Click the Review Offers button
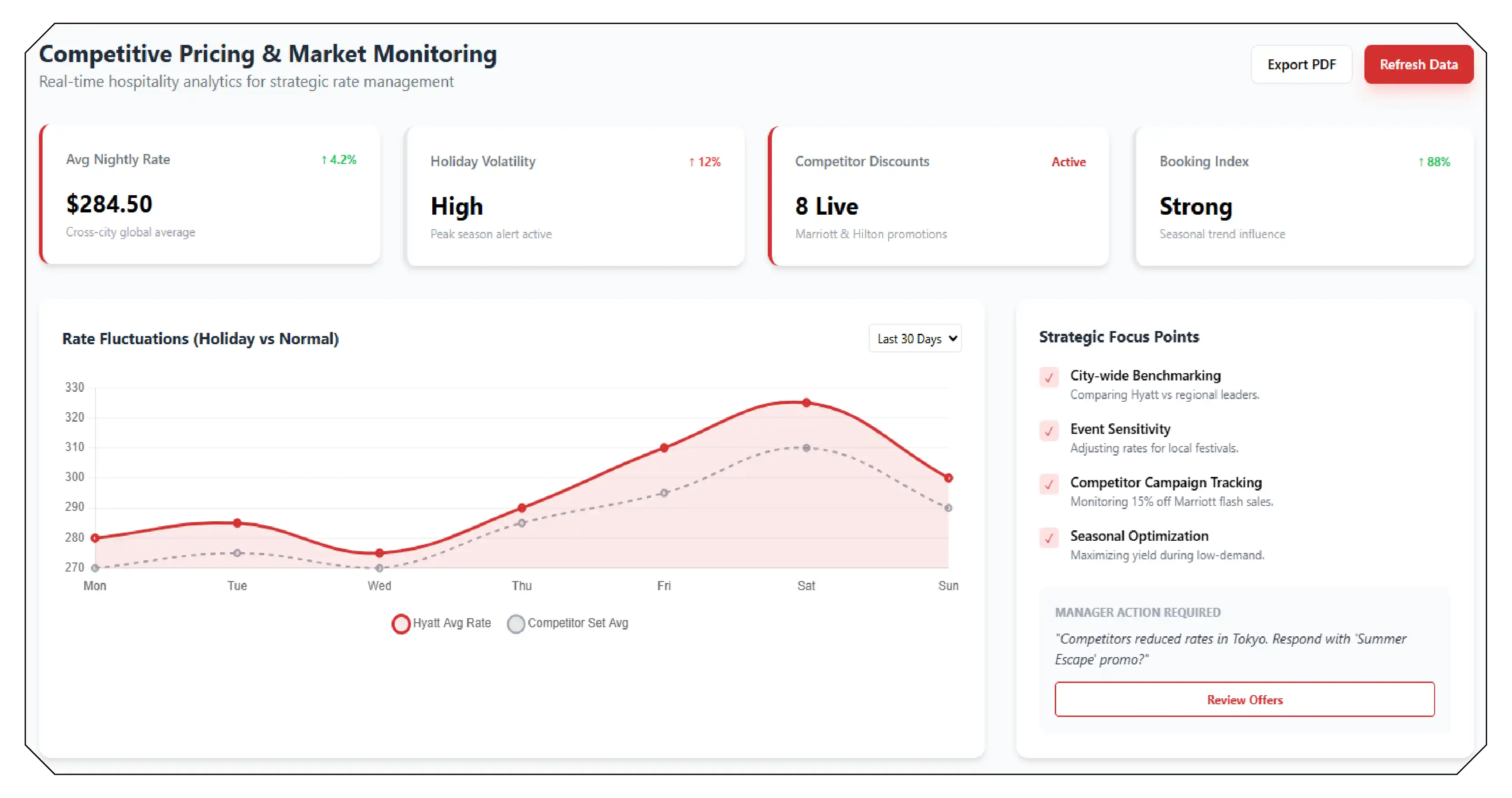Viewport: 1512px width, 798px height. pyautogui.click(x=1244, y=699)
